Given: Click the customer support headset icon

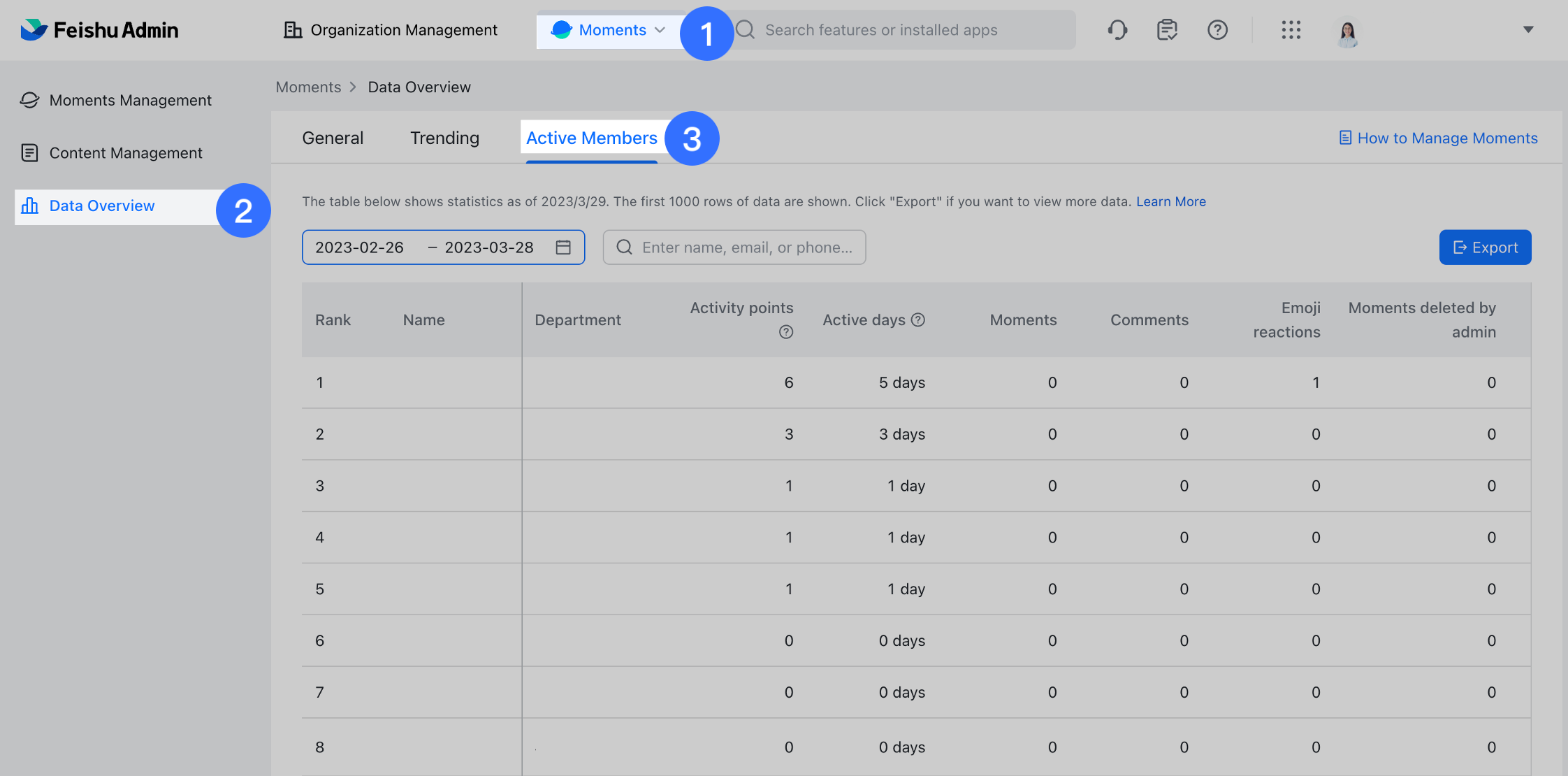Looking at the screenshot, I should coord(1117,30).
